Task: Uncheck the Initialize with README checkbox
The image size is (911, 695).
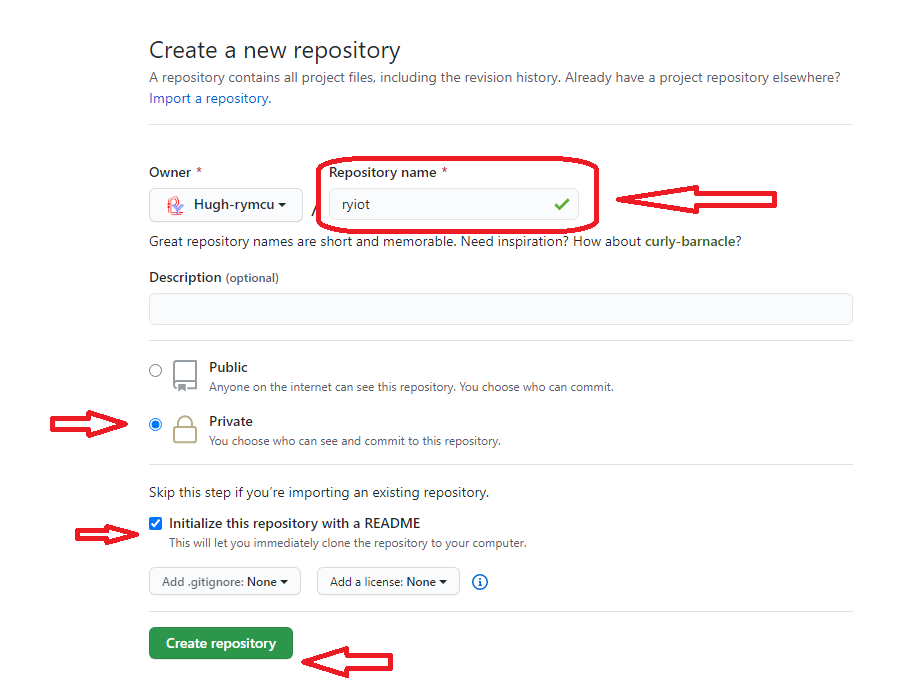Action: (155, 523)
